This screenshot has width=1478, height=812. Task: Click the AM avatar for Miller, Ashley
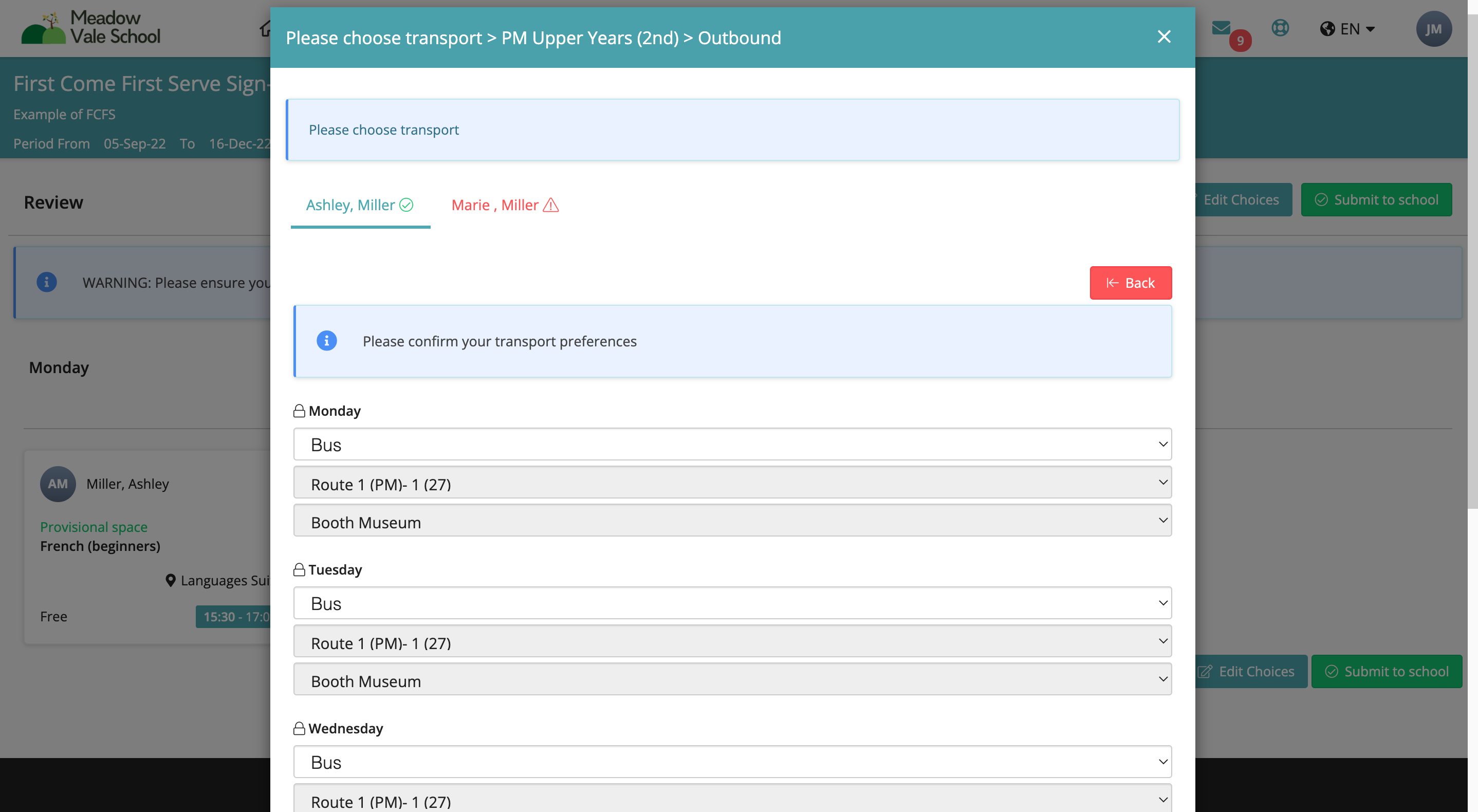pyautogui.click(x=58, y=484)
